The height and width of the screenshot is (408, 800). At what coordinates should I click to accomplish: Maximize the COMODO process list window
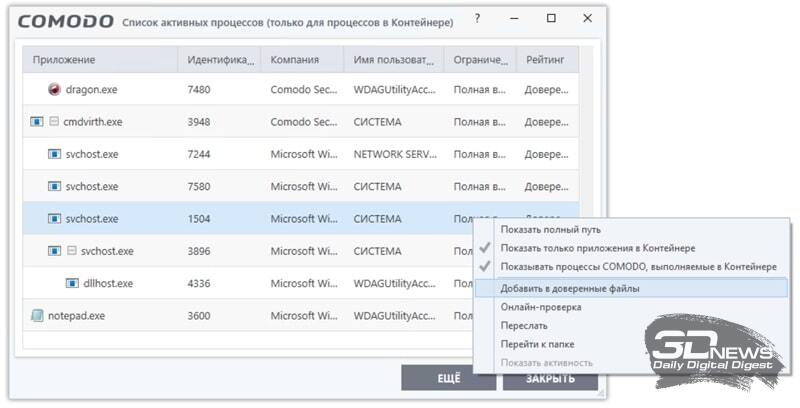551,18
